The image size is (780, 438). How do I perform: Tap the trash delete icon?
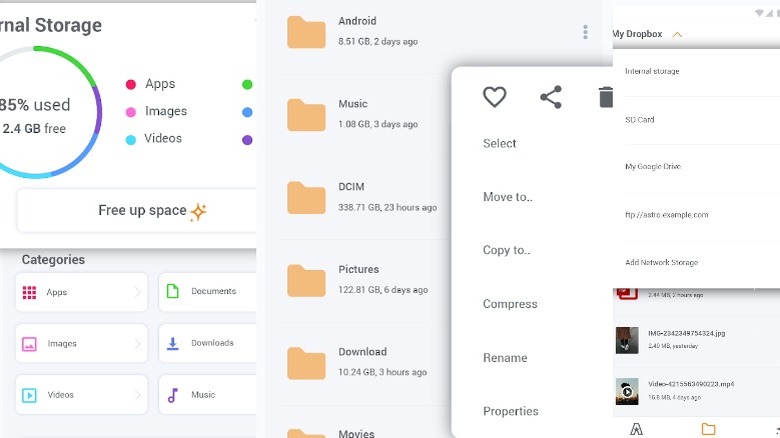[x=605, y=97]
